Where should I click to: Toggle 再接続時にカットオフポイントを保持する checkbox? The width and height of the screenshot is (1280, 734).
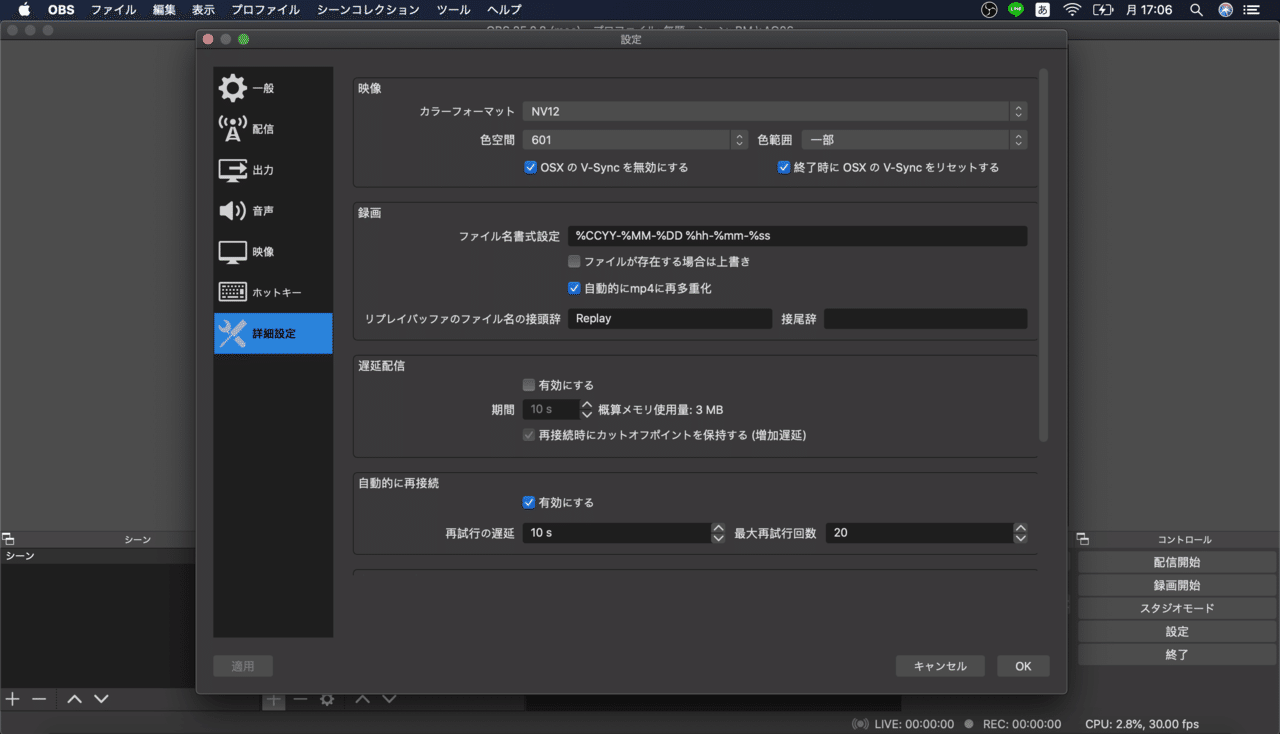(x=529, y=435)
